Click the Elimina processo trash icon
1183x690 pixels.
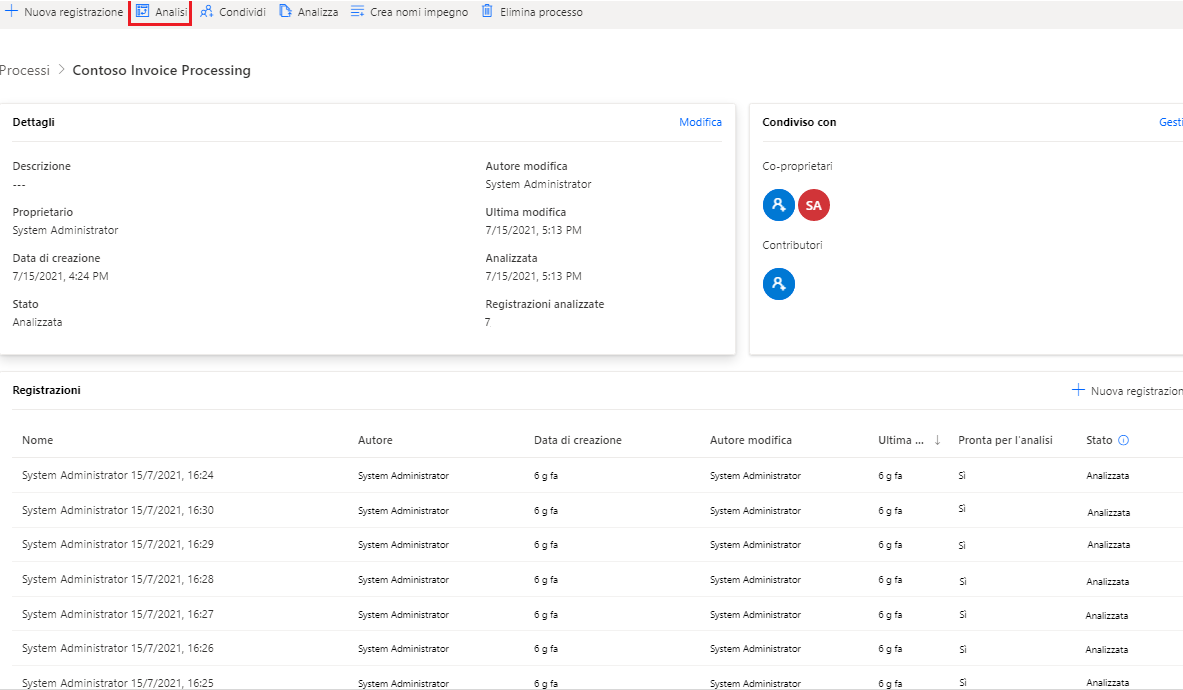pyautogui.click(x=487, y=11)
